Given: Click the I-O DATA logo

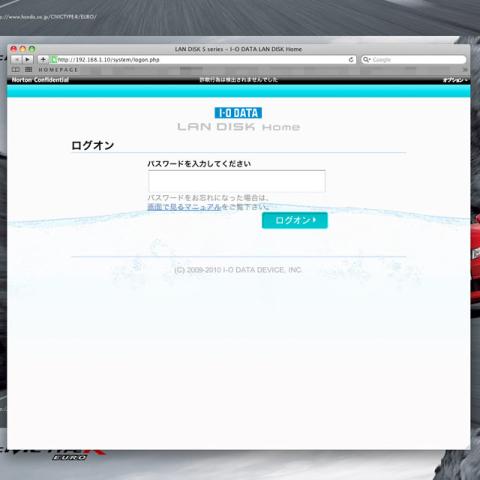Looking at the screenshot, I should click(238, 113).
